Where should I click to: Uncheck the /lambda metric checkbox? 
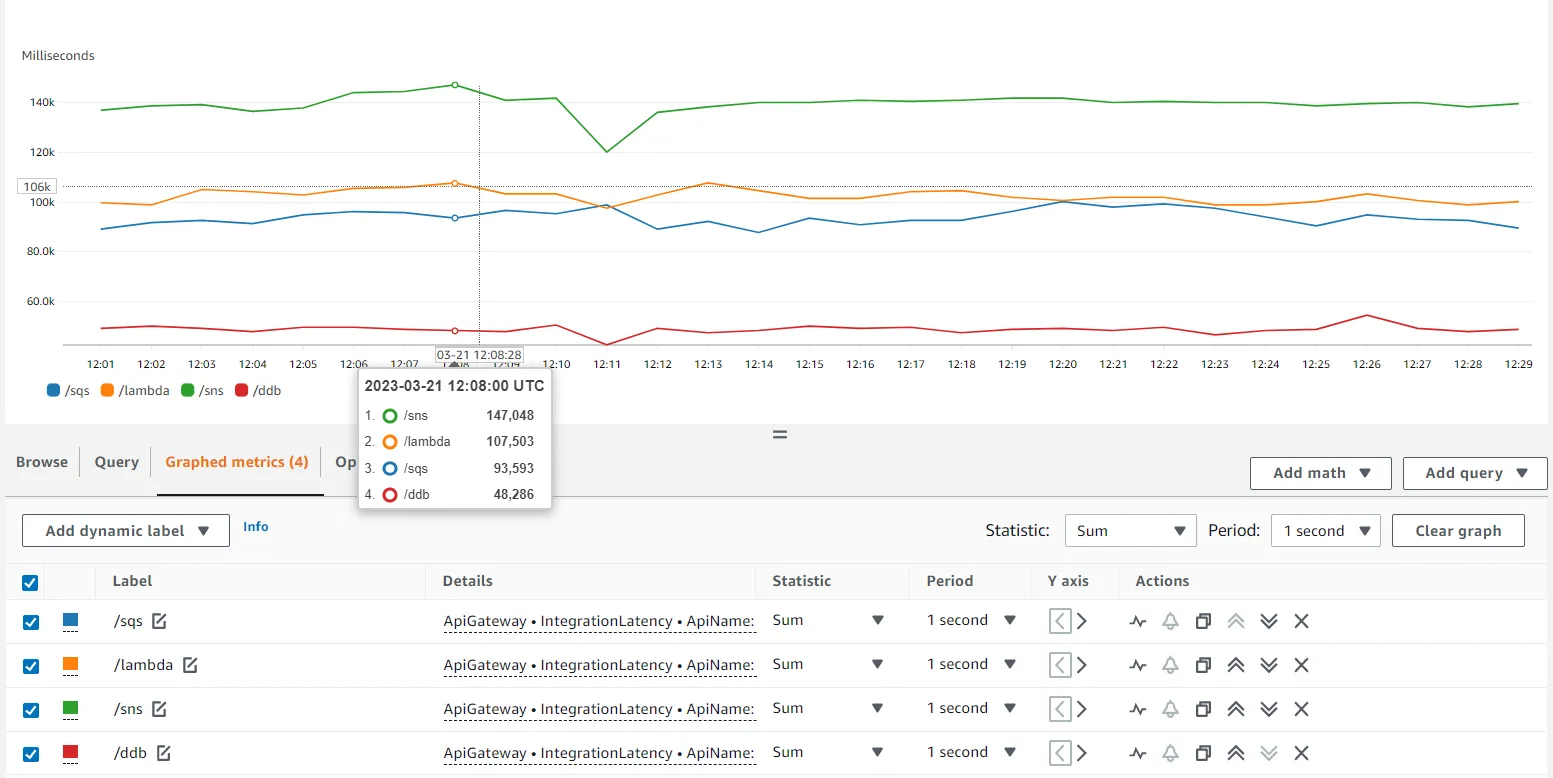(x=30, y=666)
